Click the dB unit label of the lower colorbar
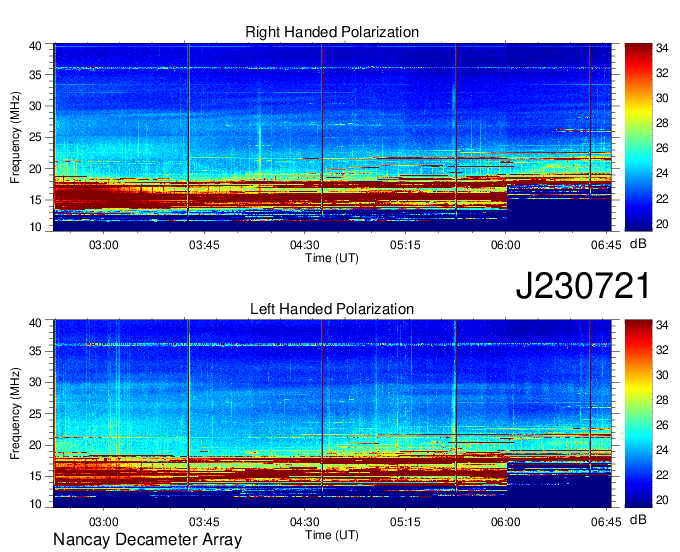 [638, 520]
